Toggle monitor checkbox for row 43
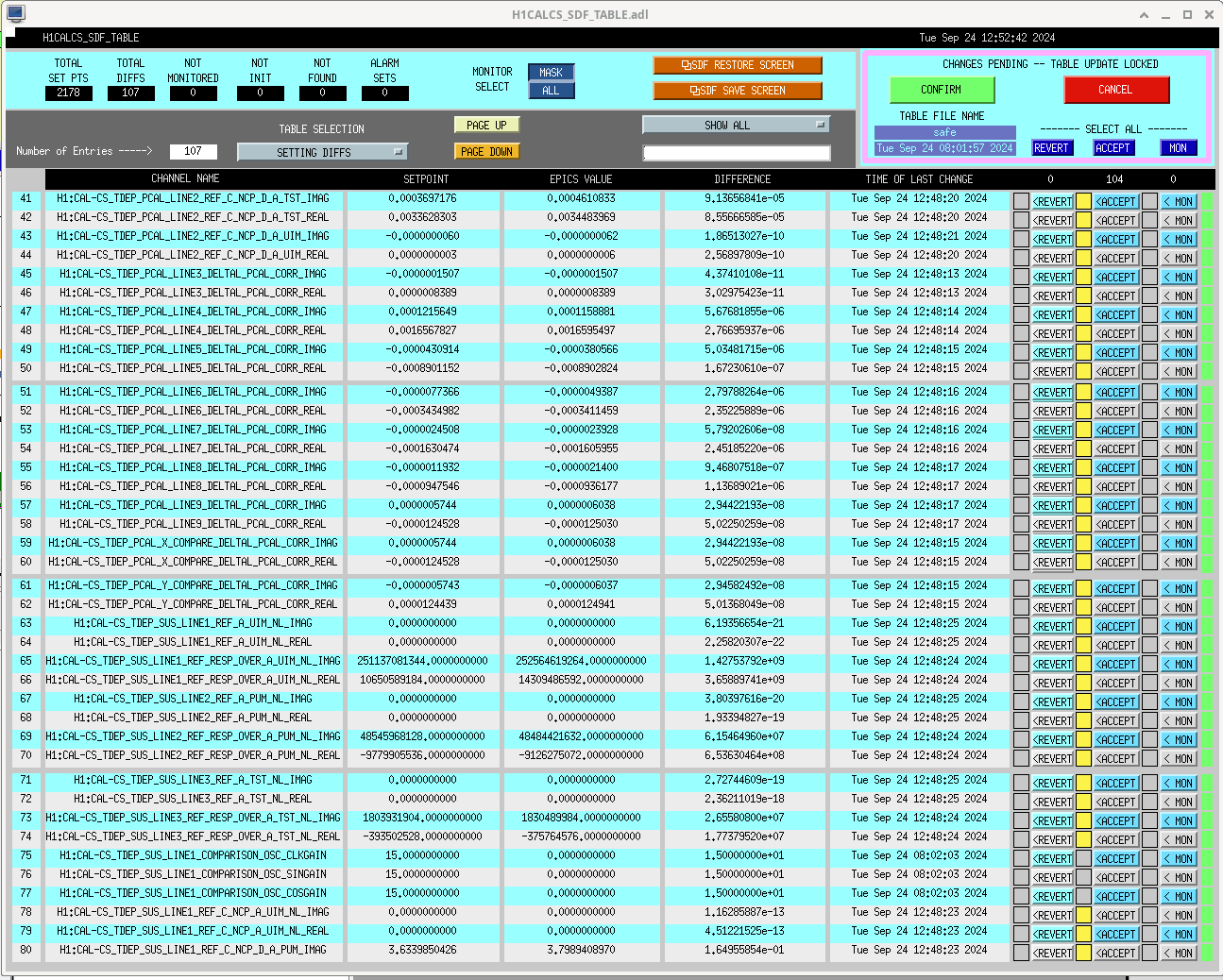Image resolution: width=1223 pixels, height=980 pixels. 1149,239
